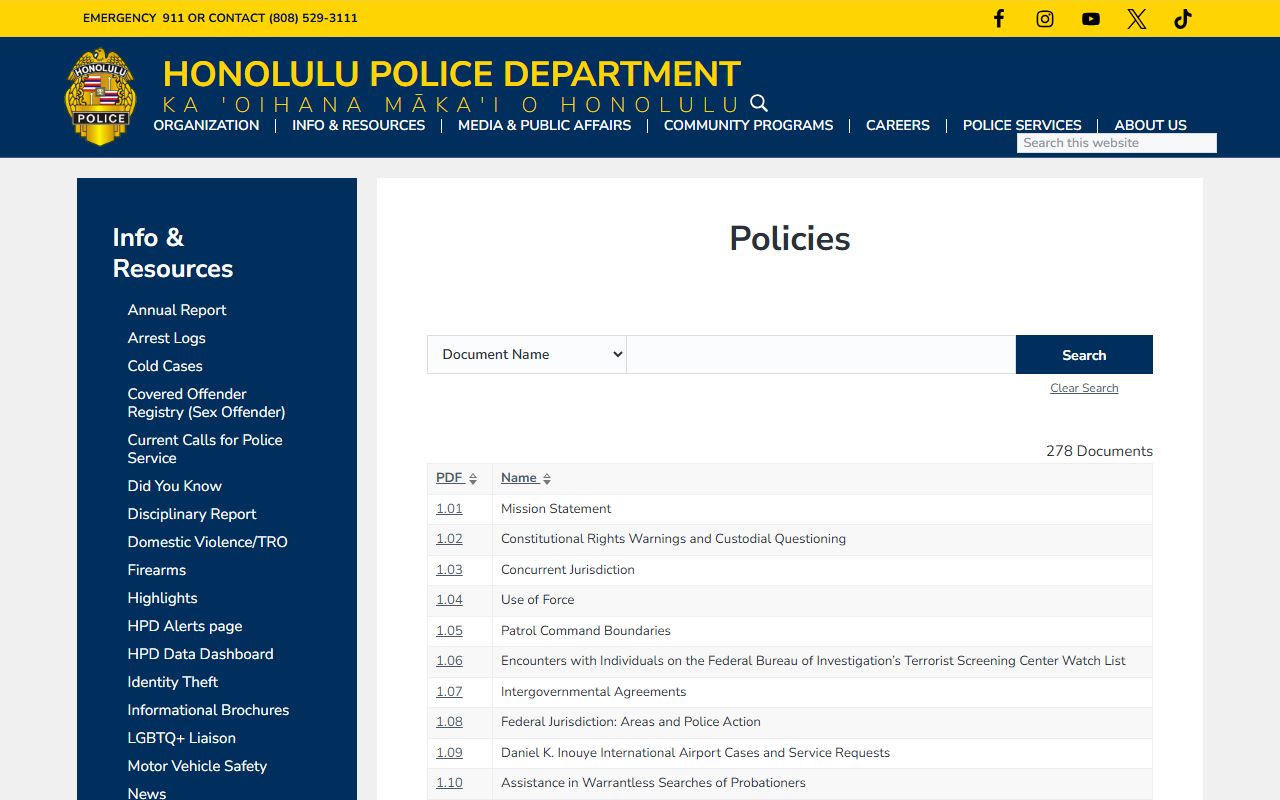Open the Media & Public Affairs menu
This screenshot has width=1280, height=800.
[x=544, y=125]
